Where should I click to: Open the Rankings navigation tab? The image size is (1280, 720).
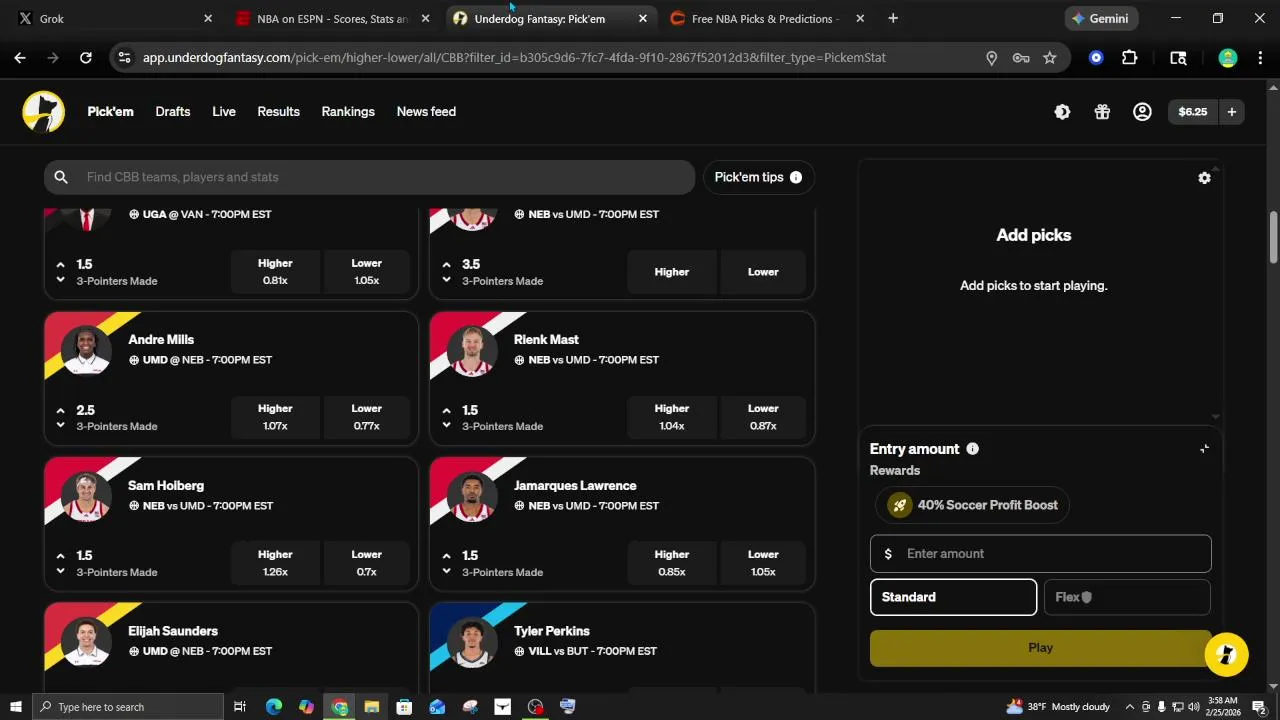coord(348,112)
